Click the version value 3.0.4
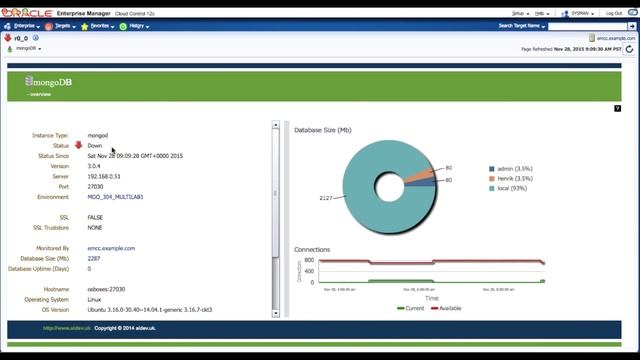The image size is (640, 360). click(93, 166)
